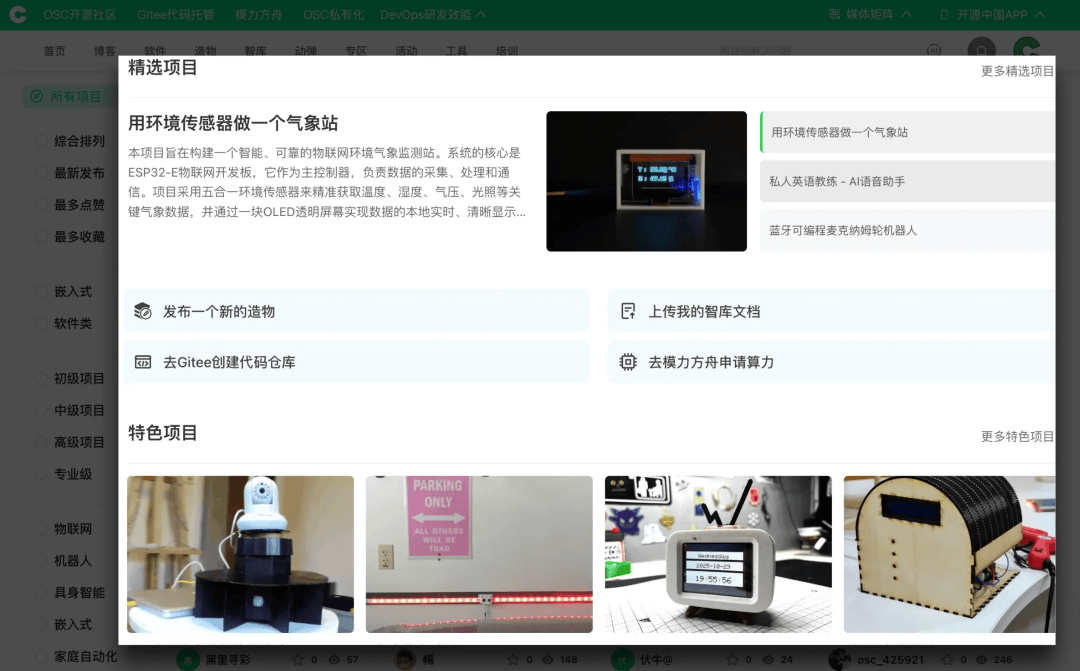
Task: Select the 最新发布 sort option
Action: 41,173
